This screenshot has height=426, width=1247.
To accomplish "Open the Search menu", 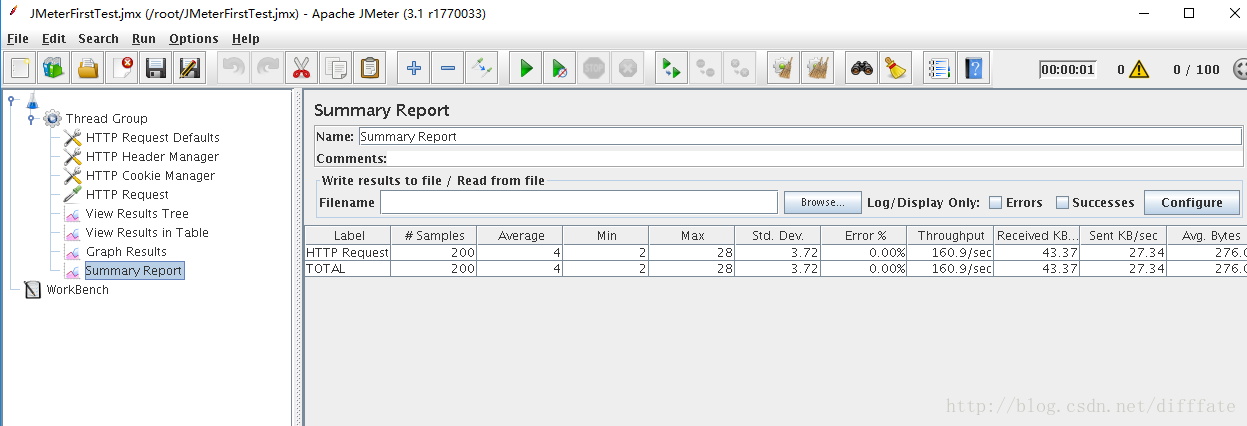I will [x=98, y=38].
